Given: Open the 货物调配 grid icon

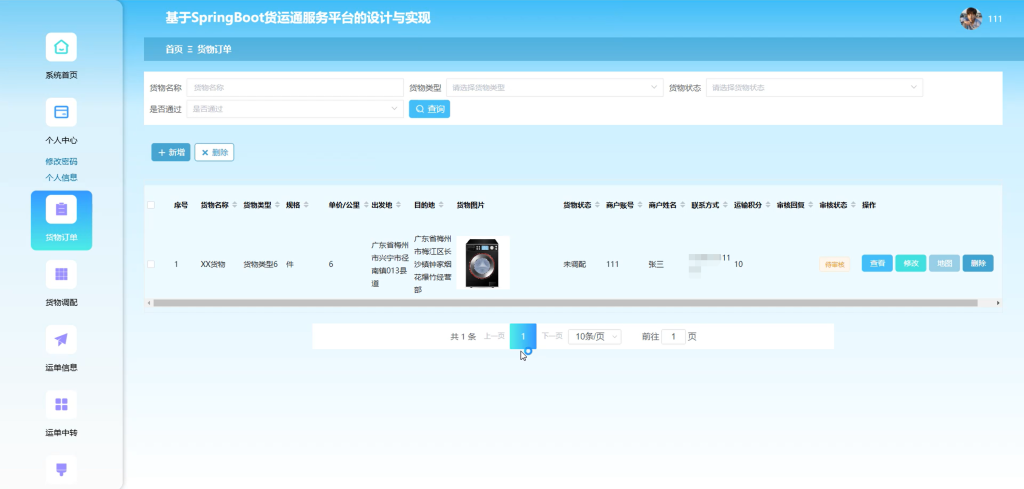Looking at the screenshot, I should (61, 274).
